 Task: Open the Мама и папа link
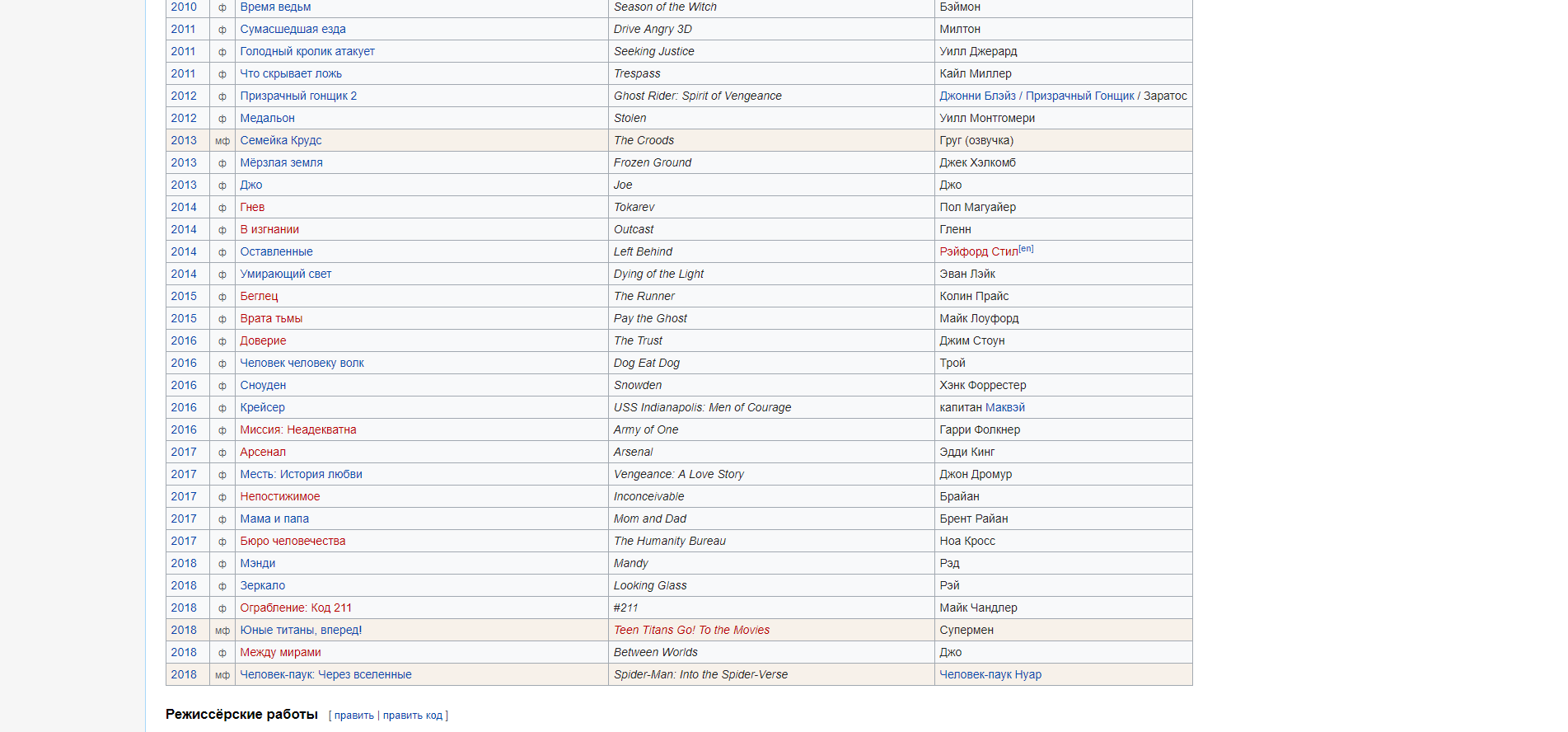click(x=274, y=518)
